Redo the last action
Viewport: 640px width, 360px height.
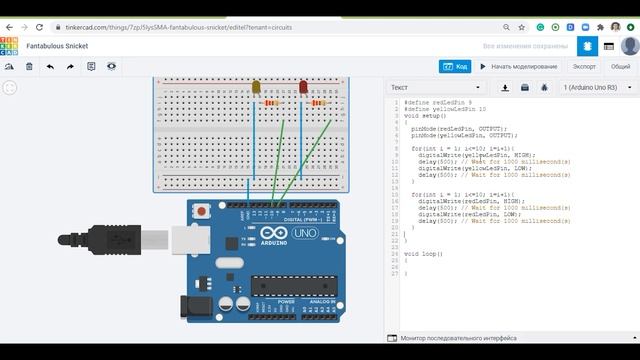pyautogui.click(x=70, y=67)
